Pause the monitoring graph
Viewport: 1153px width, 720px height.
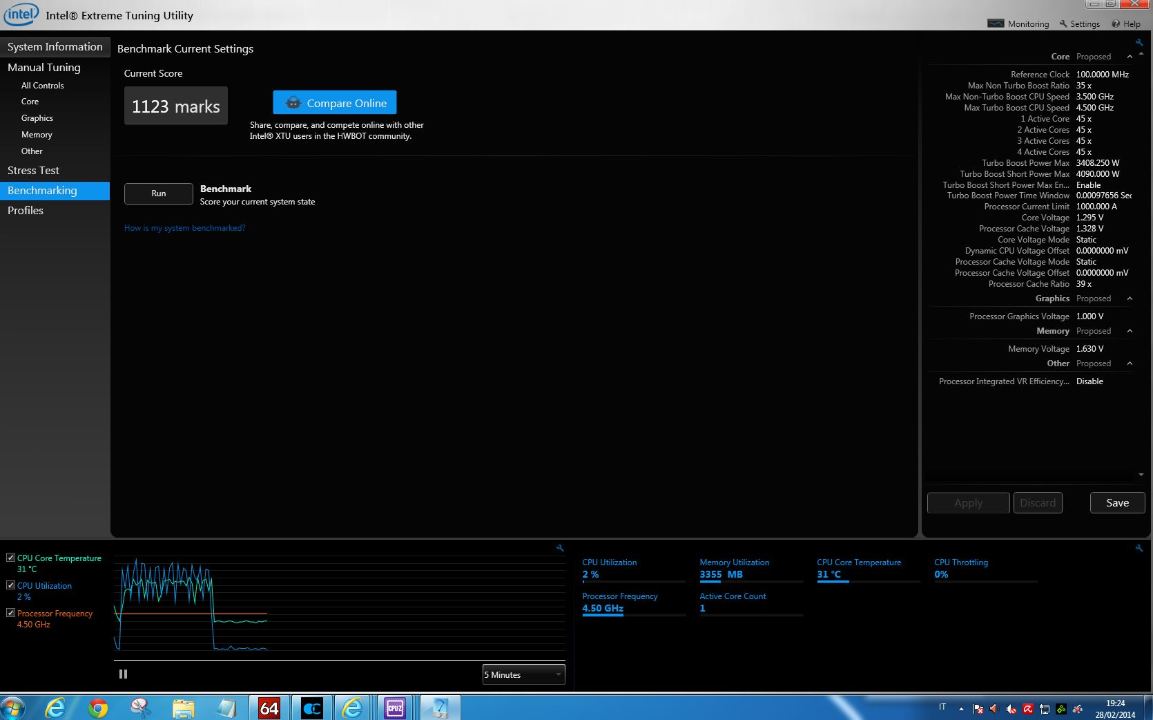123,674
